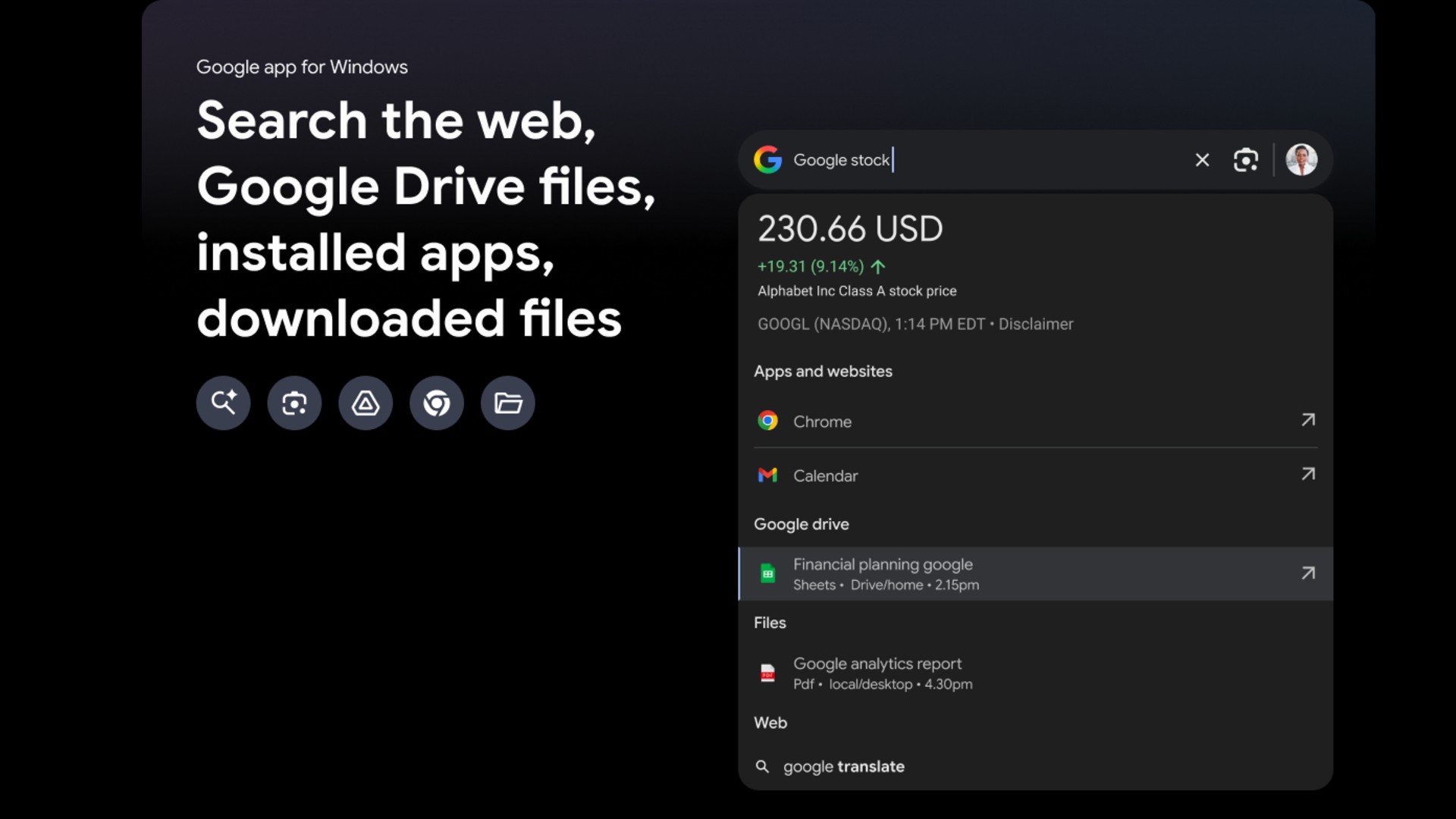Image resolution: width=1456 pixels, height=819 pixels.
Task: Click the PDF icon beside Google analytics report
Action: coord(767,673)
